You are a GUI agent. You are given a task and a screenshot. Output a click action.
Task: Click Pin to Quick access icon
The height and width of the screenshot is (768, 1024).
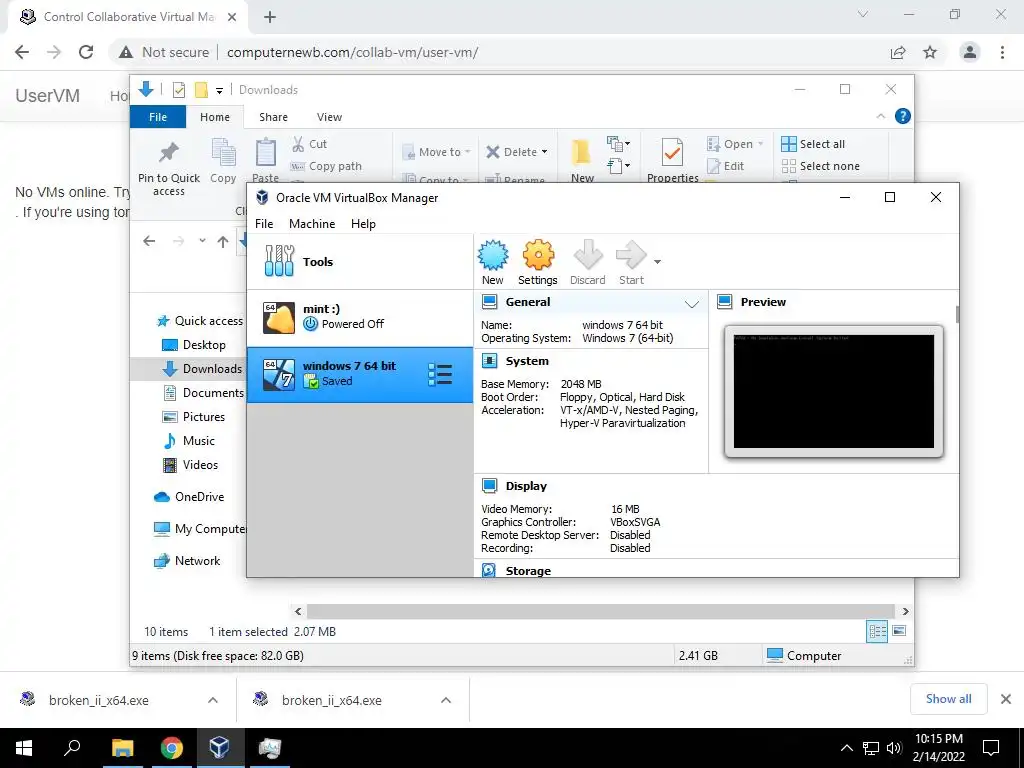coord(169,152)
